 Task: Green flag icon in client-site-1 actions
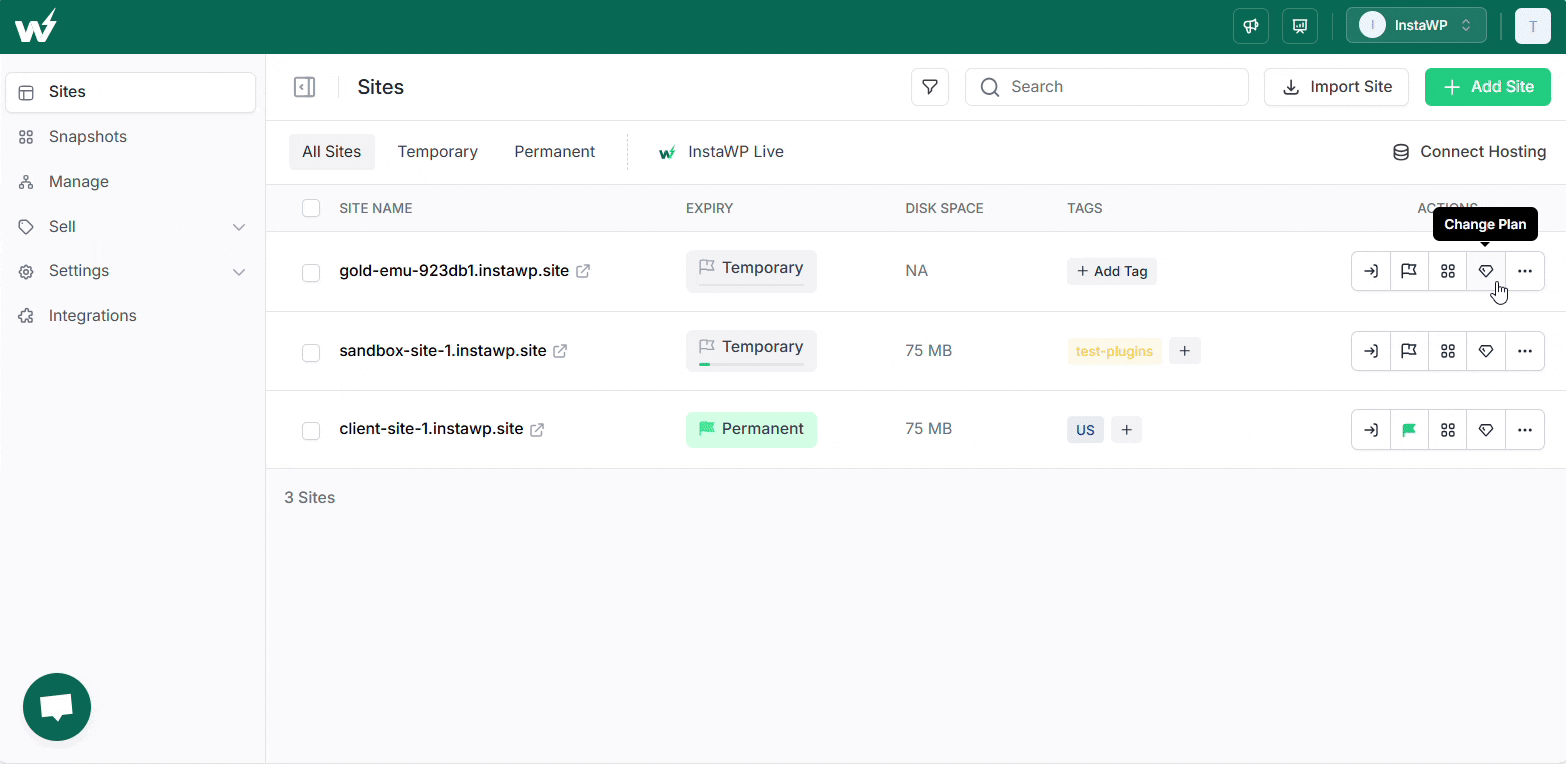point(1409,430)
